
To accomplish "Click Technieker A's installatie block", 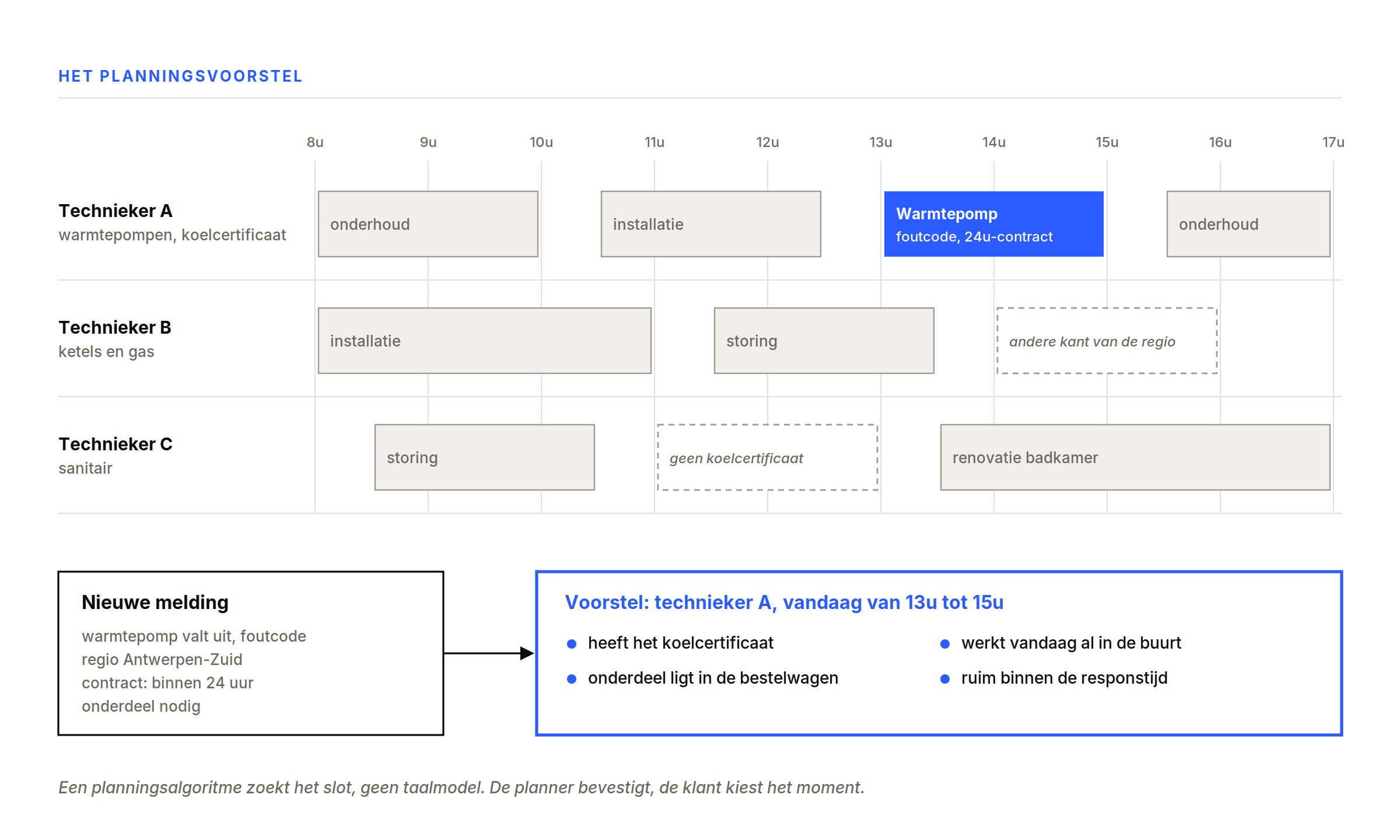I will pyautogui.click(x=710, y=224).
